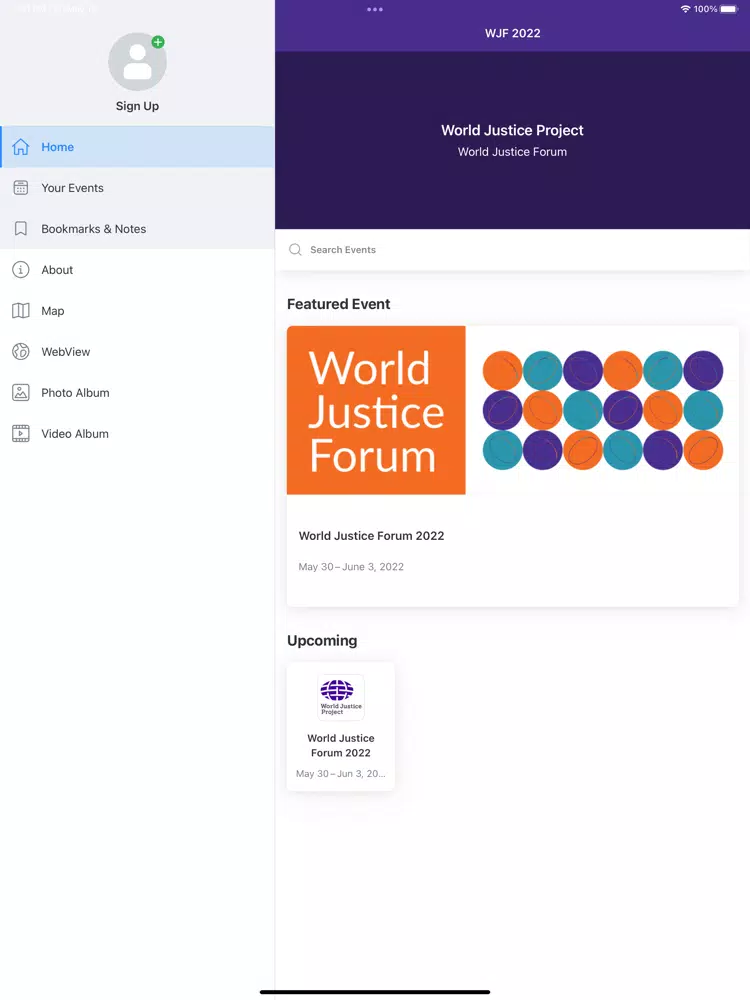This screenshot has height=1000, width=750.
Task: Tap the World Justice Forum banner subtitle
Action: pos(512,152)
